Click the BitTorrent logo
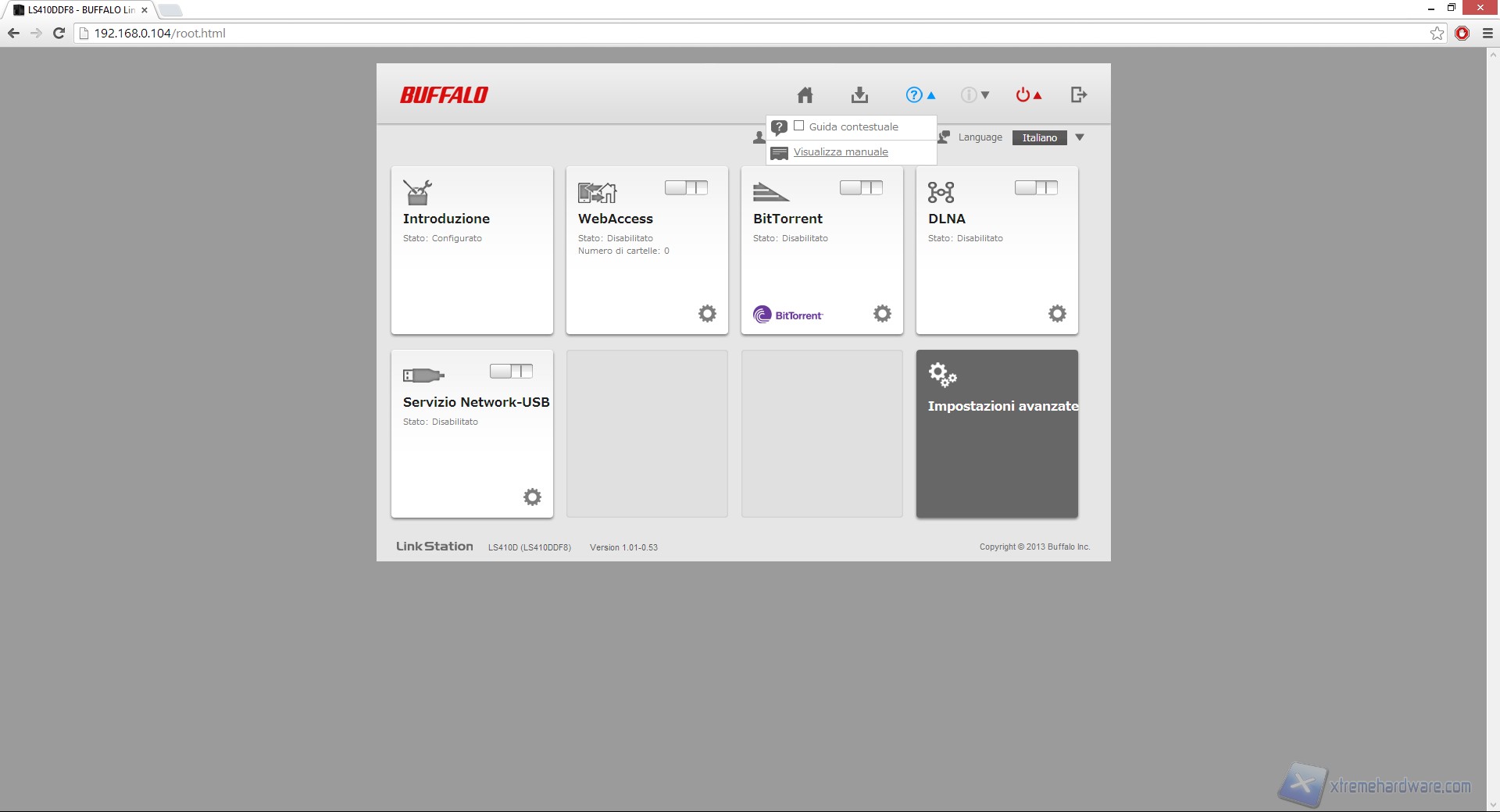1500x812 pixels. click(787, 315)
